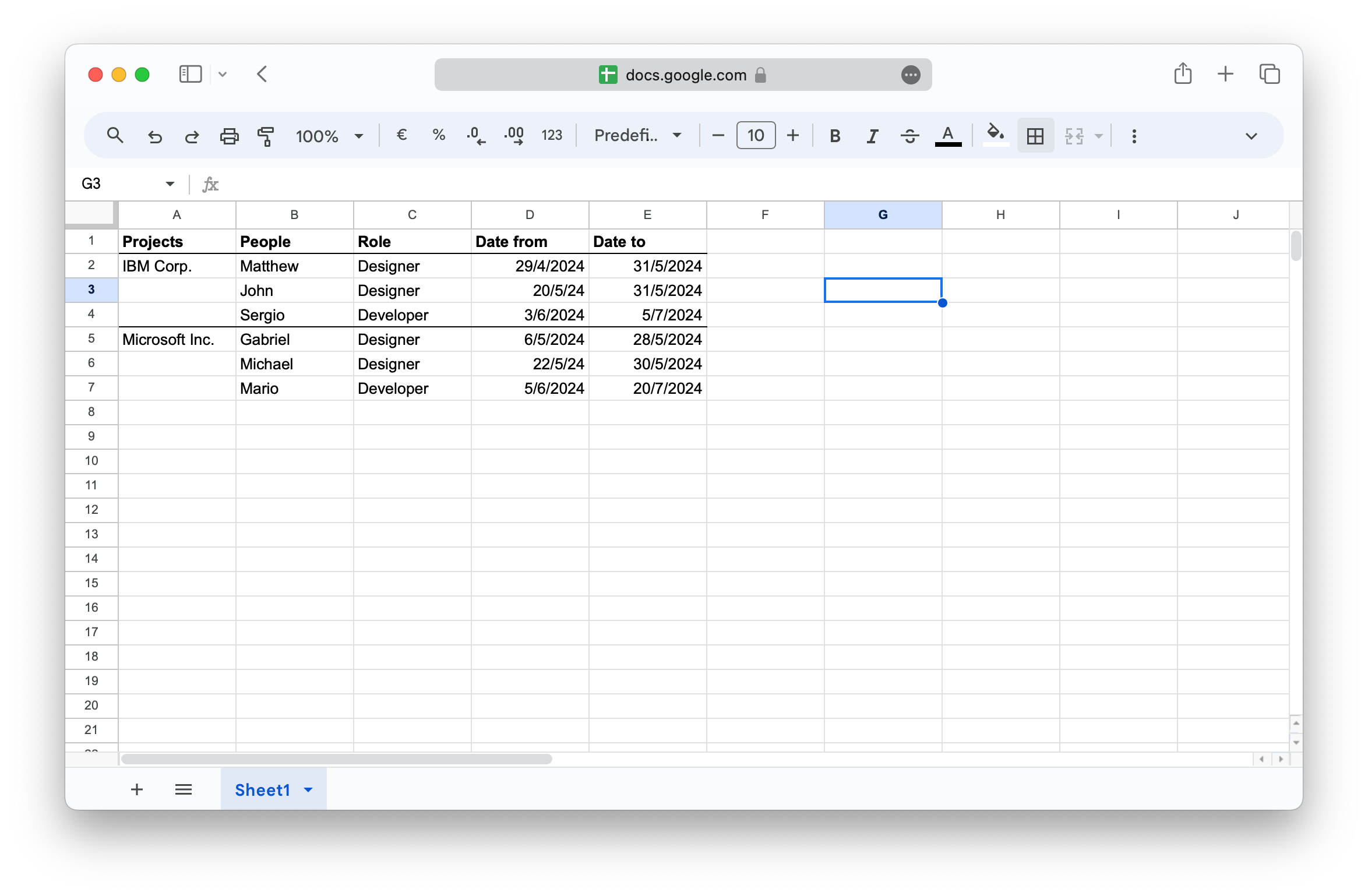1368x896 pixels.
Task: Select column A header
Action: [x=177, y=214]
